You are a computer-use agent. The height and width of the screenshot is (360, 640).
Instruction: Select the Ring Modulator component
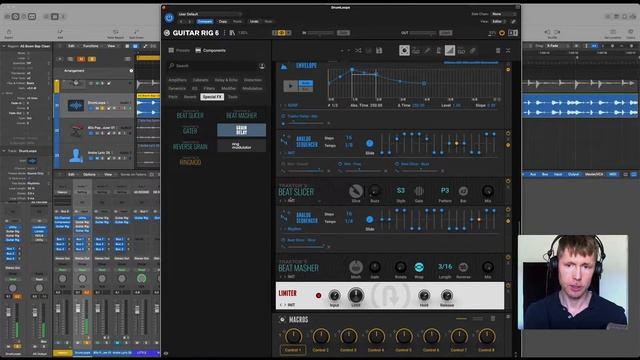242,146
